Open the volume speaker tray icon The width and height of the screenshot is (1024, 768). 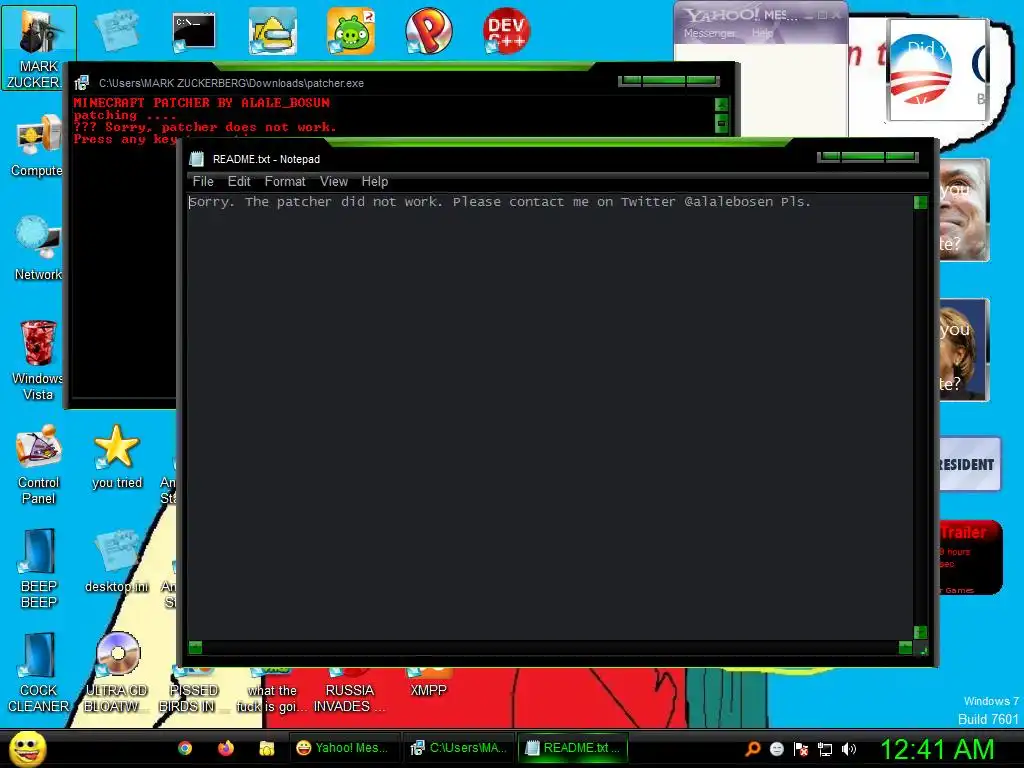(x=849, y=749)
